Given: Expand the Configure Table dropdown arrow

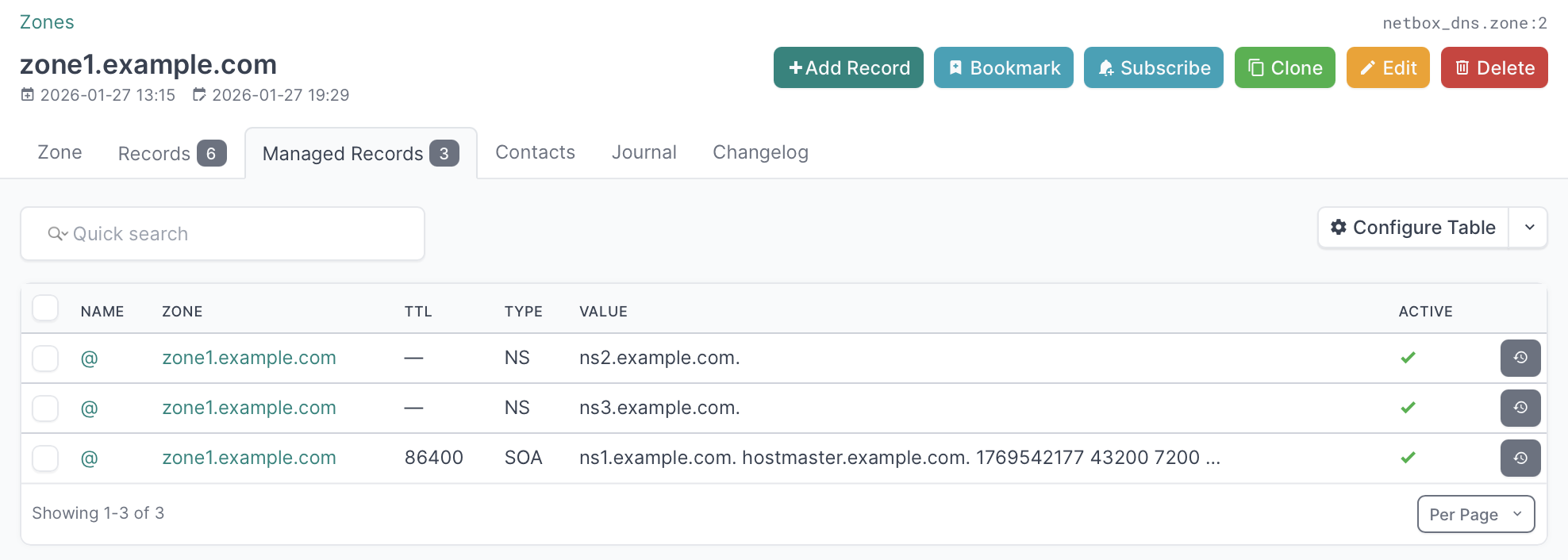Looking at the screenshot, I should click(x=1528, y=228).
